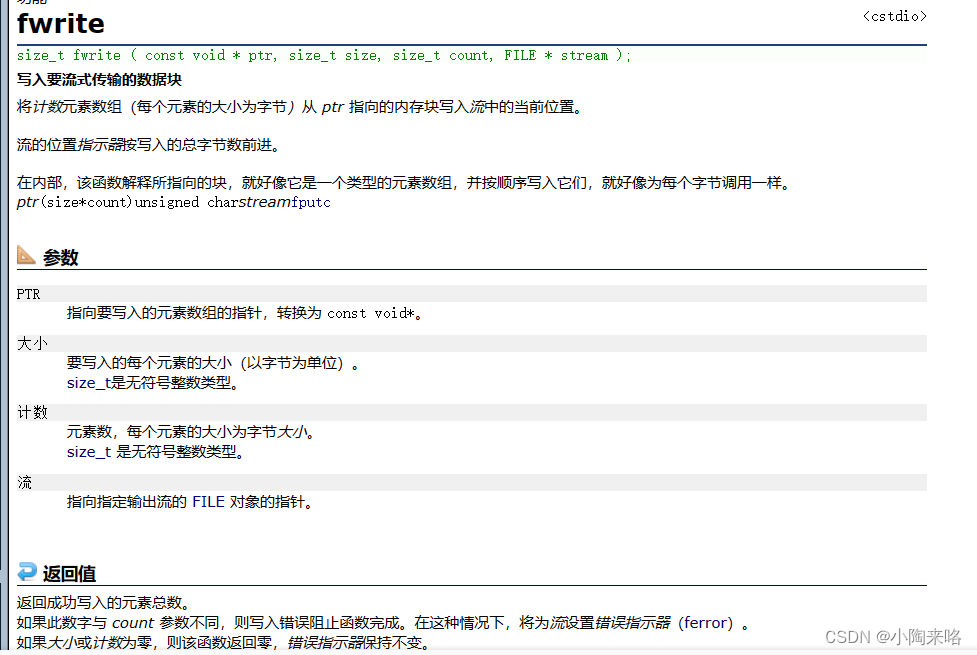Click the line beginning 在内部，该函数解释所指向的块

[x=404, y=183]
